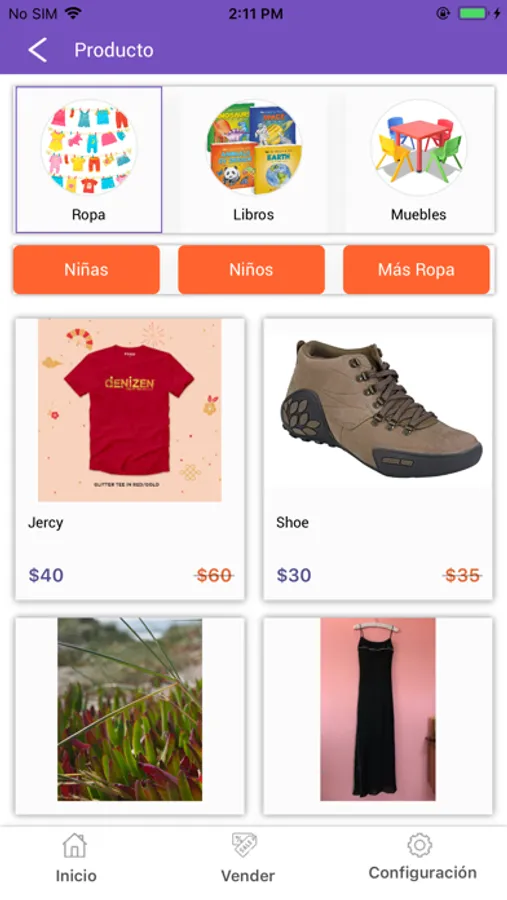Click the Producto page title
The height and width of the screenshot is (900, 507).
(114, 50)
